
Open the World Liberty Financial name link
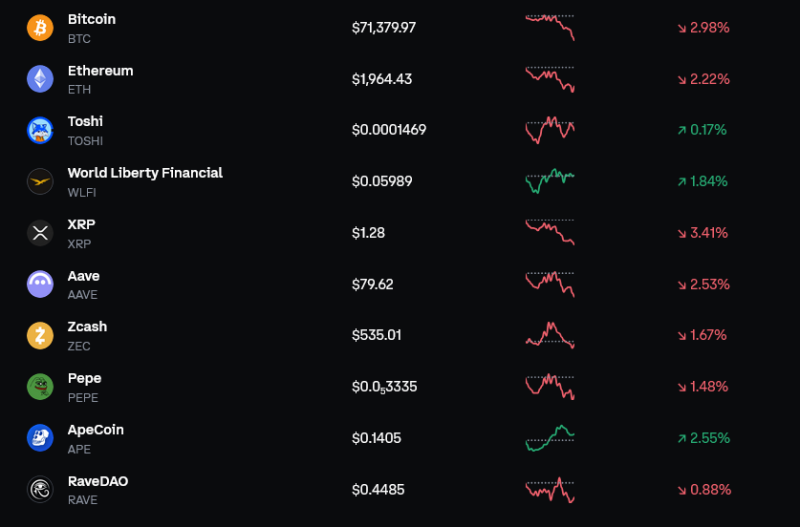[145, 173]
